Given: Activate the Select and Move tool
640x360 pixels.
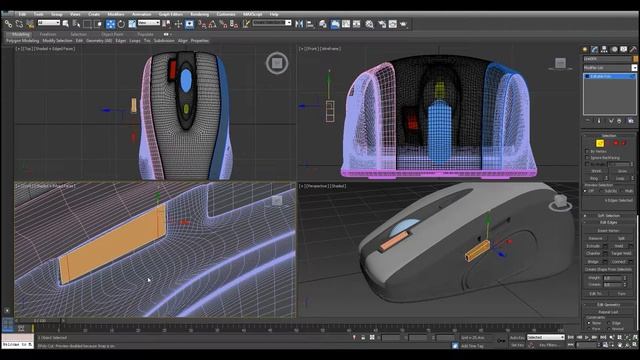Looking at the screenshot, I should click(110, 24).
